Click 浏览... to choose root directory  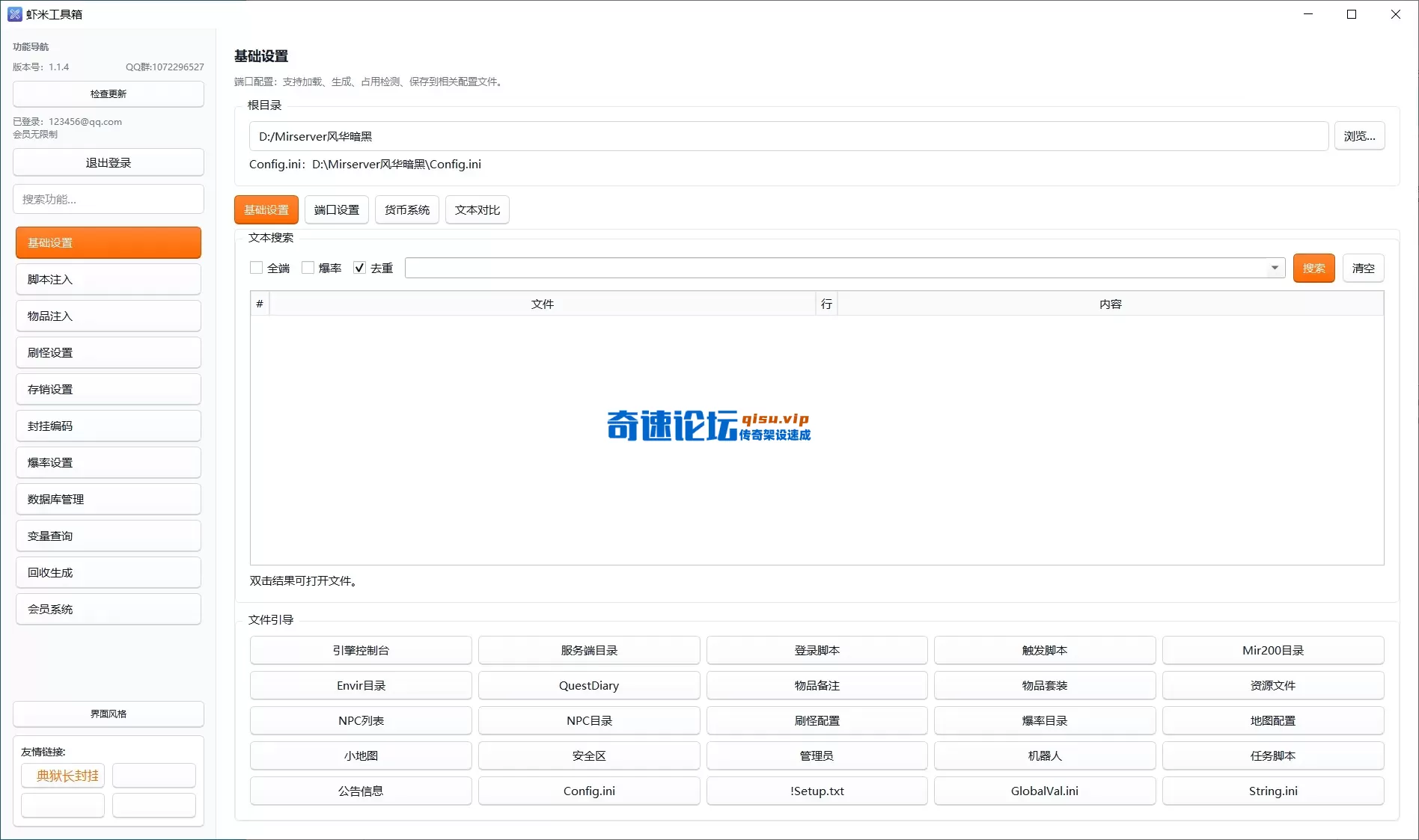tap(1359, 136)
